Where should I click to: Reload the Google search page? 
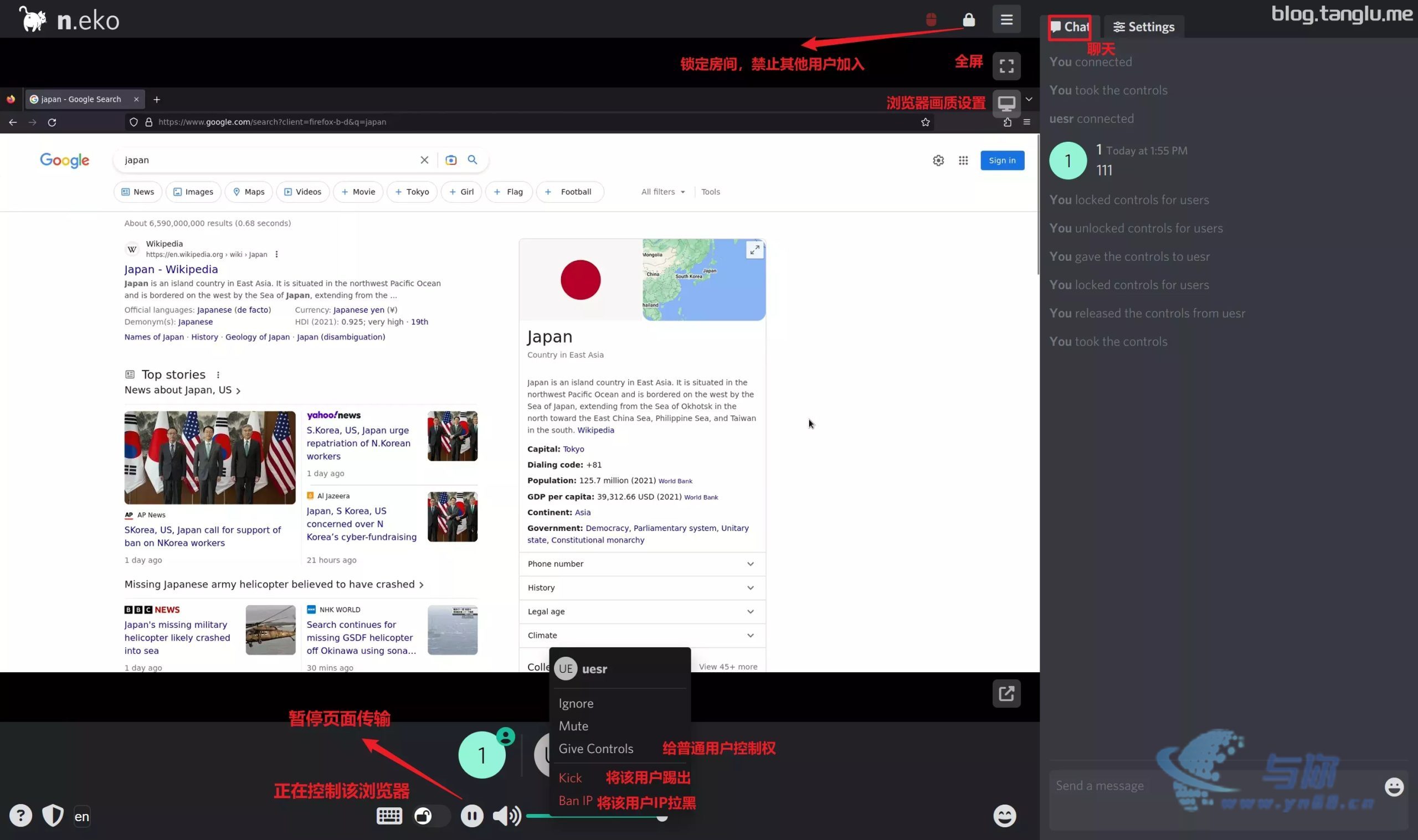52,122
